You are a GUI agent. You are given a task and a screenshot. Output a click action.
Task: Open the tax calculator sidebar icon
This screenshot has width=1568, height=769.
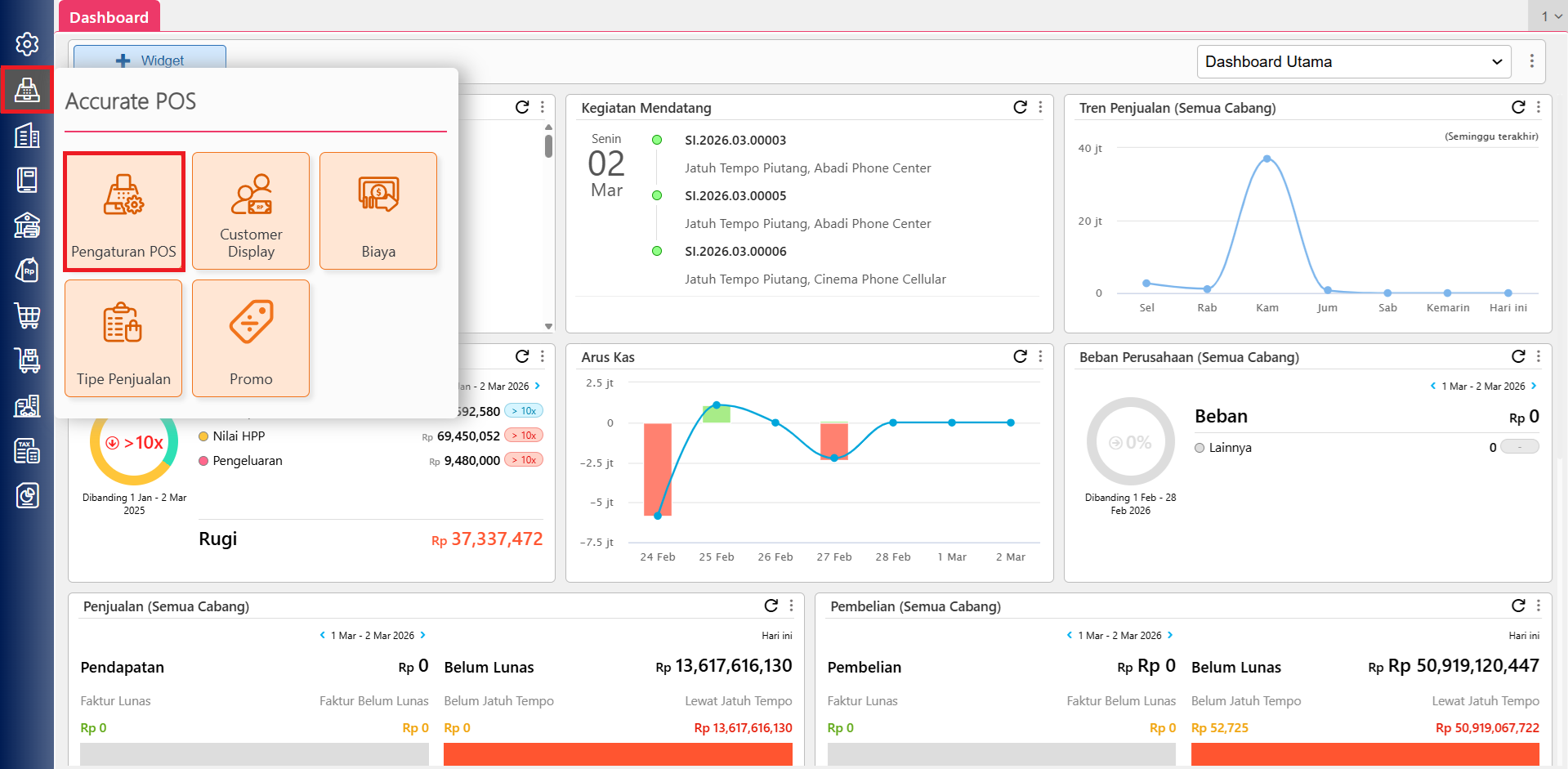point(27,450)
